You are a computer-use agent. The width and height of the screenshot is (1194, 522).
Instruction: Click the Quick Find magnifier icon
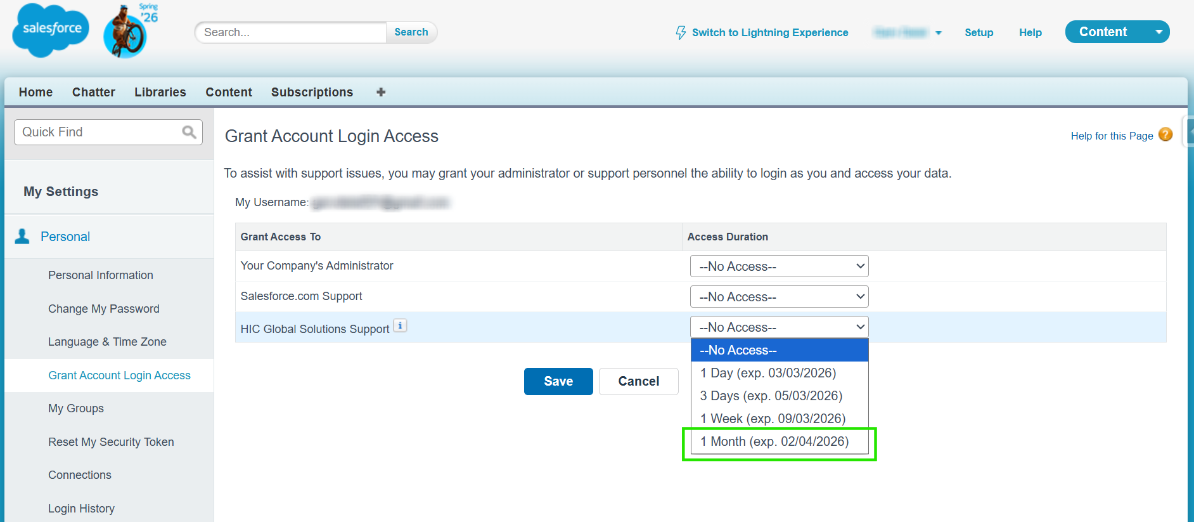pyautogui.click(x=189, y=132)
